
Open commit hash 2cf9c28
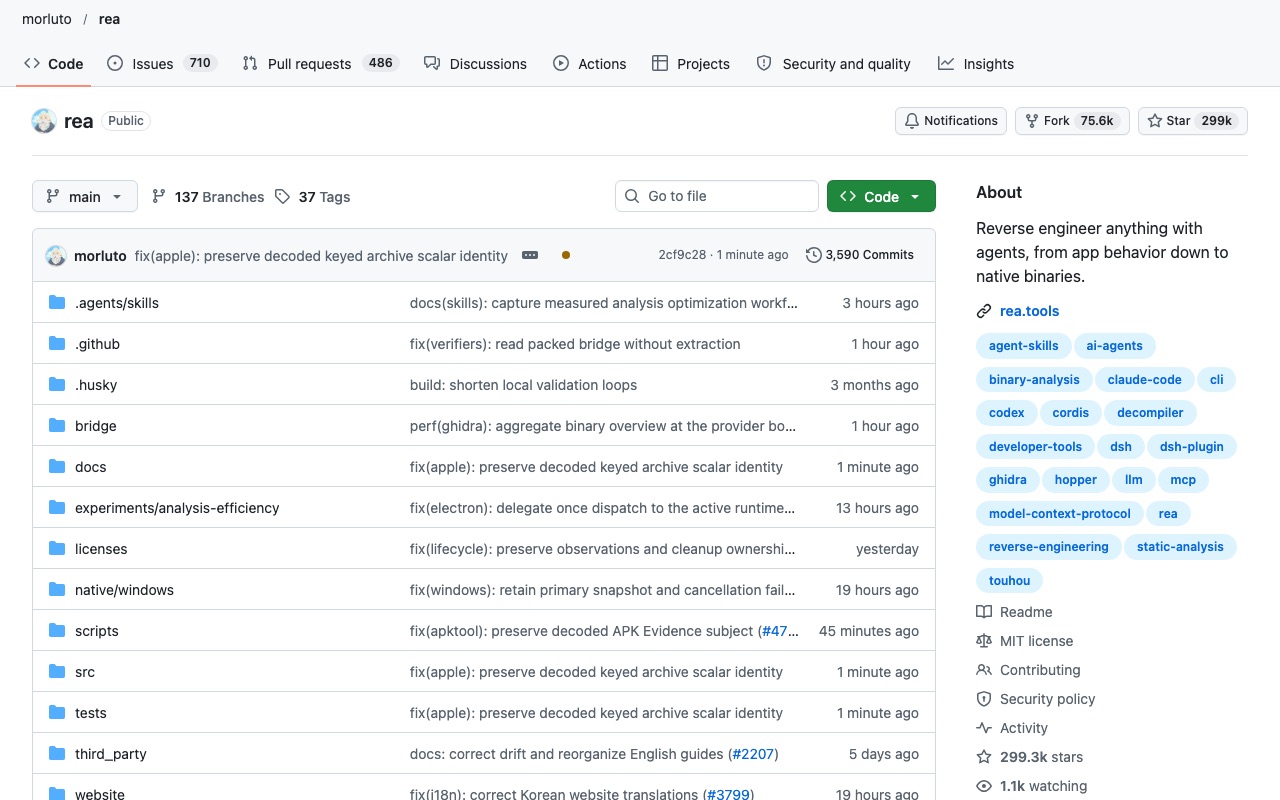(682, 255)
